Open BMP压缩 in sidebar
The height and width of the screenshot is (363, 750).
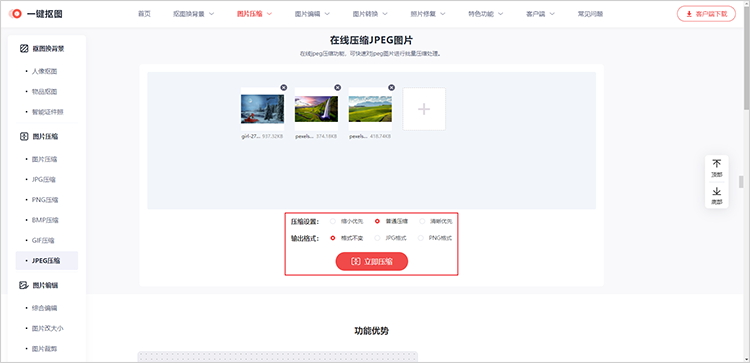[45, 220]
